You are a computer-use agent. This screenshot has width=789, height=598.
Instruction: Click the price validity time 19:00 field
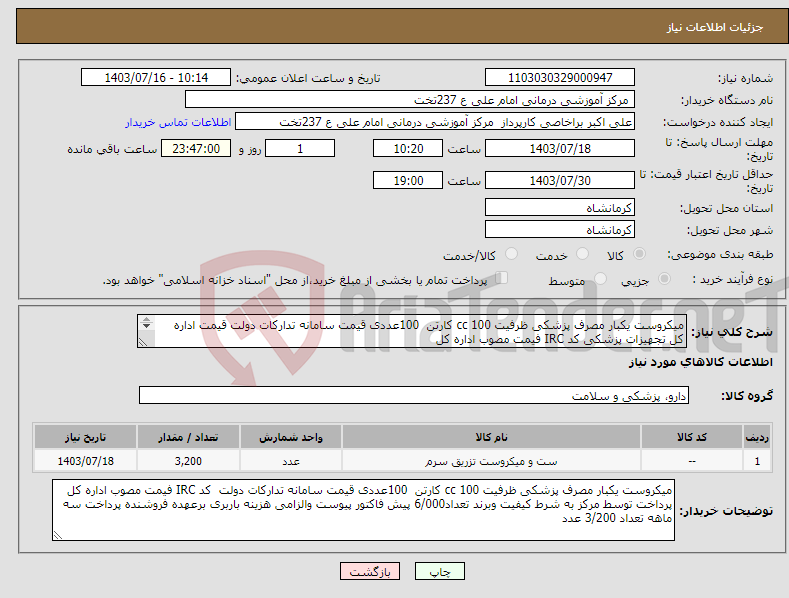click(408, 180)
